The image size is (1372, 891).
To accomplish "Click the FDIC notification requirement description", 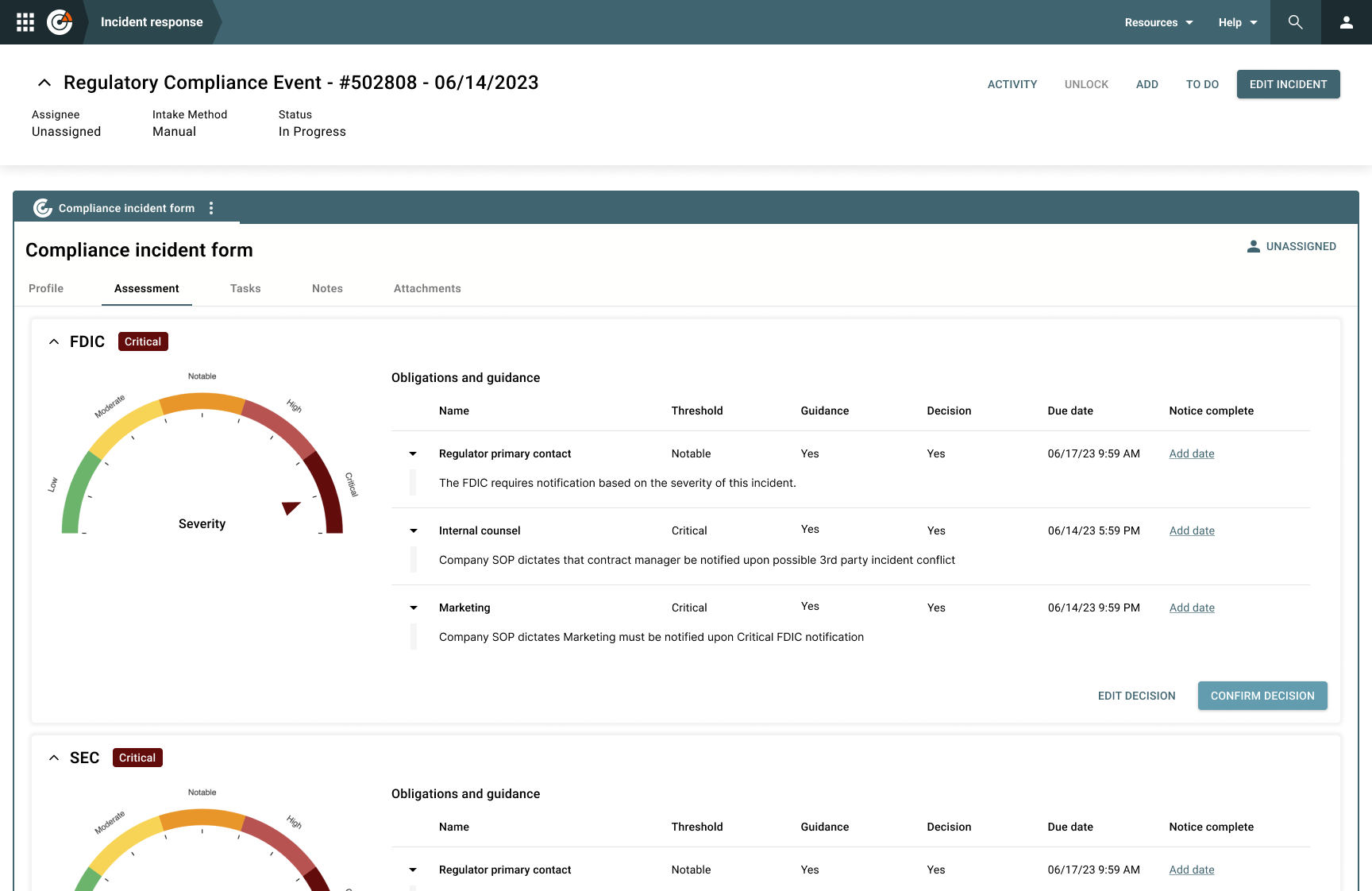I will [x=618, y=483].
